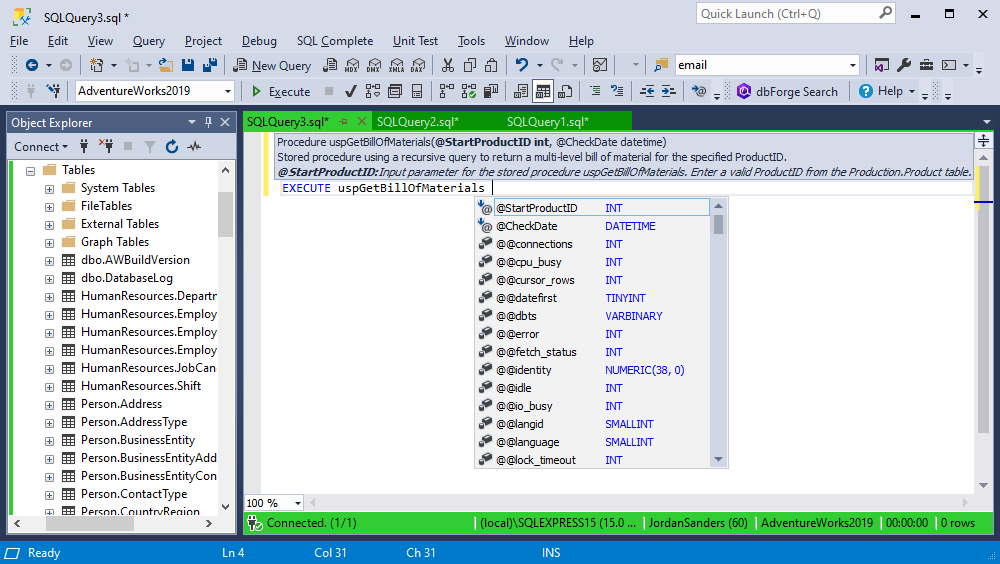The width and height of the screenshot is (1000, 564).
Task: Toggle the Object Explorer auto-hide pin
Action: point(208,122)
